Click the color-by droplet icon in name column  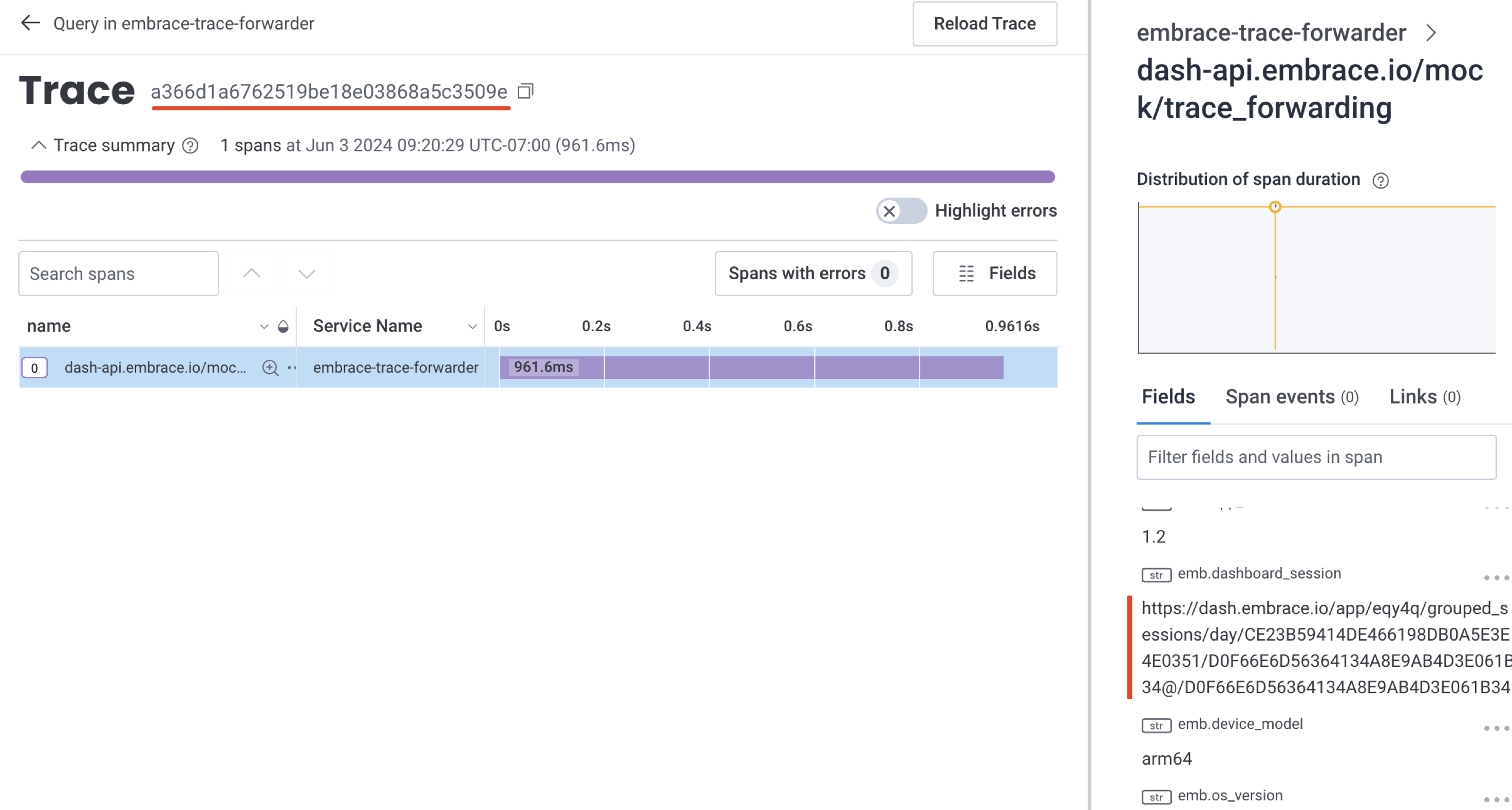[x=283, y=326]
